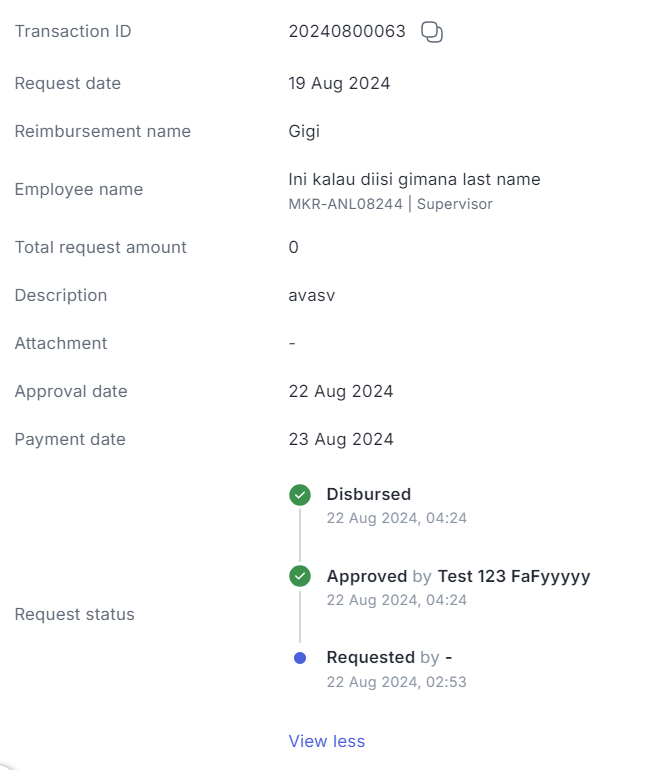Click the Requested by status title

click(x=389, y=658)
